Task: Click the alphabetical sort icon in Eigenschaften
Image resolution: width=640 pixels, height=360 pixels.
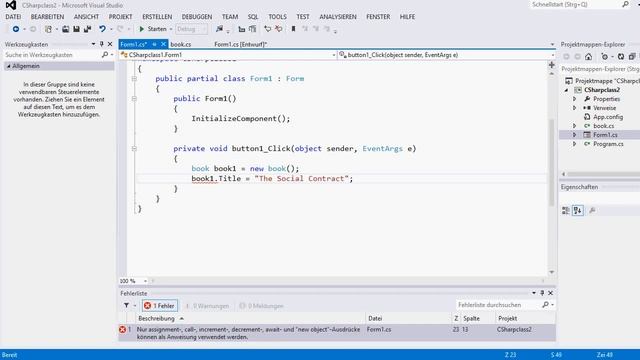Action: click(578, 211)
